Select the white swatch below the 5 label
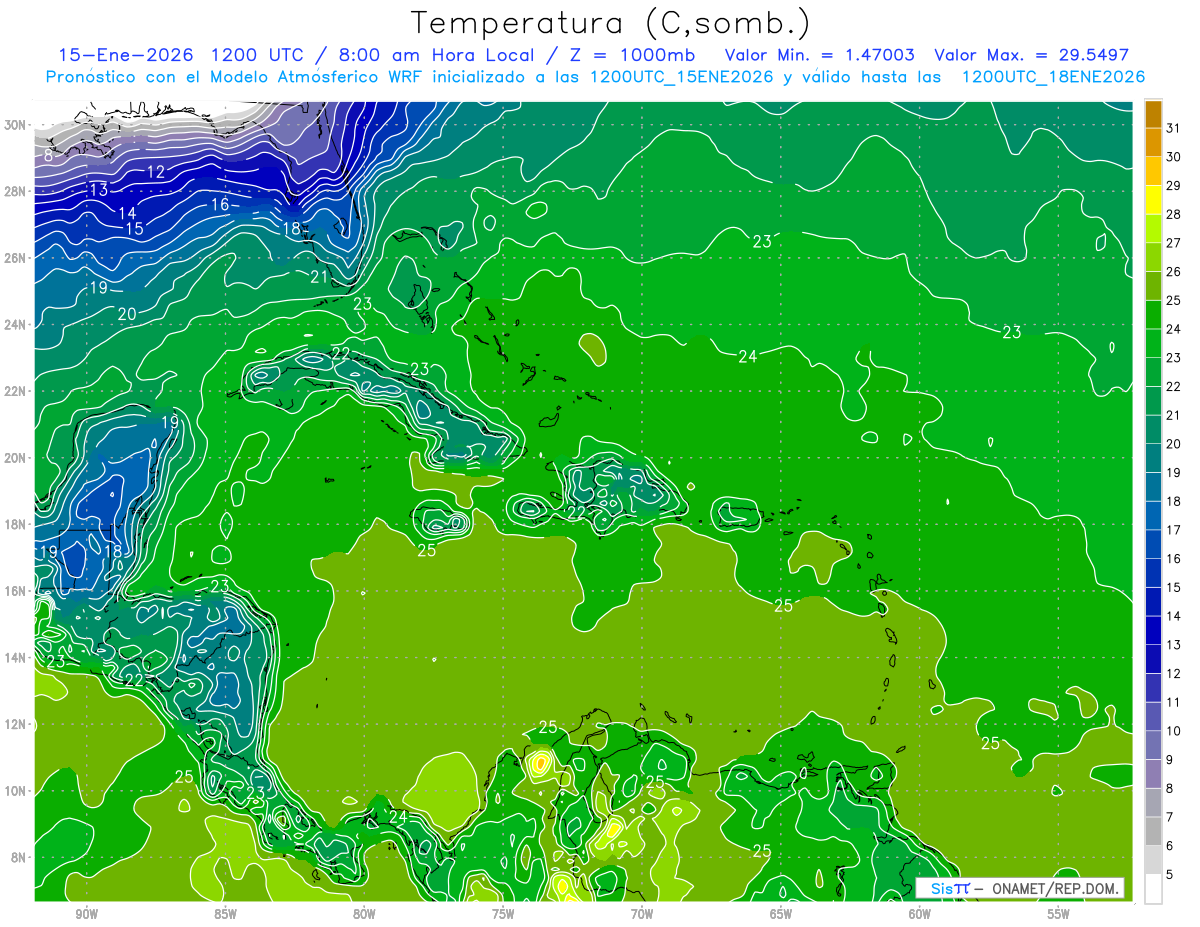This screenshot has width=1200, height=927. (x=1153, y=888)
